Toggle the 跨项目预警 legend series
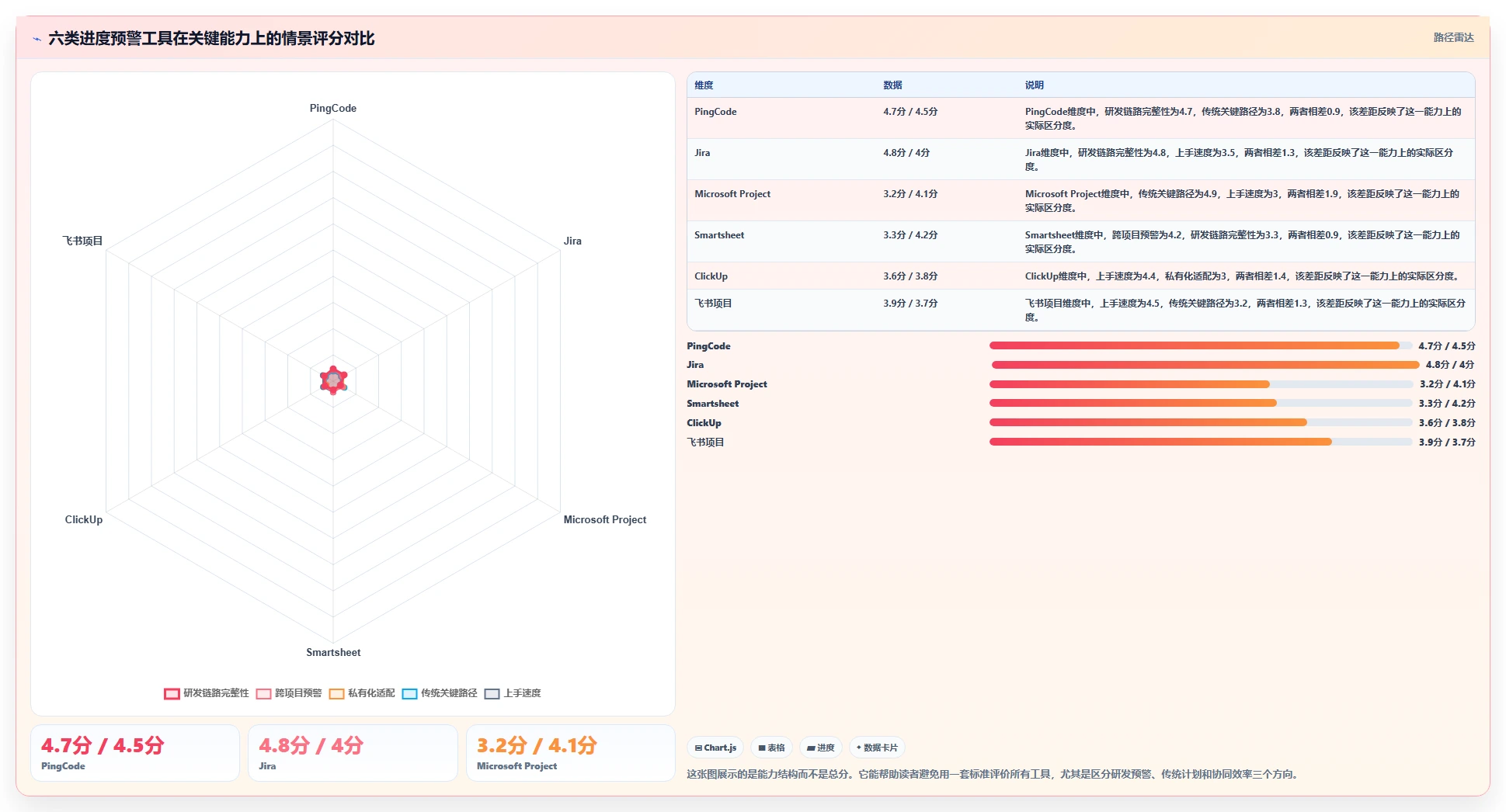1506x812 pixels. [289, 693]
